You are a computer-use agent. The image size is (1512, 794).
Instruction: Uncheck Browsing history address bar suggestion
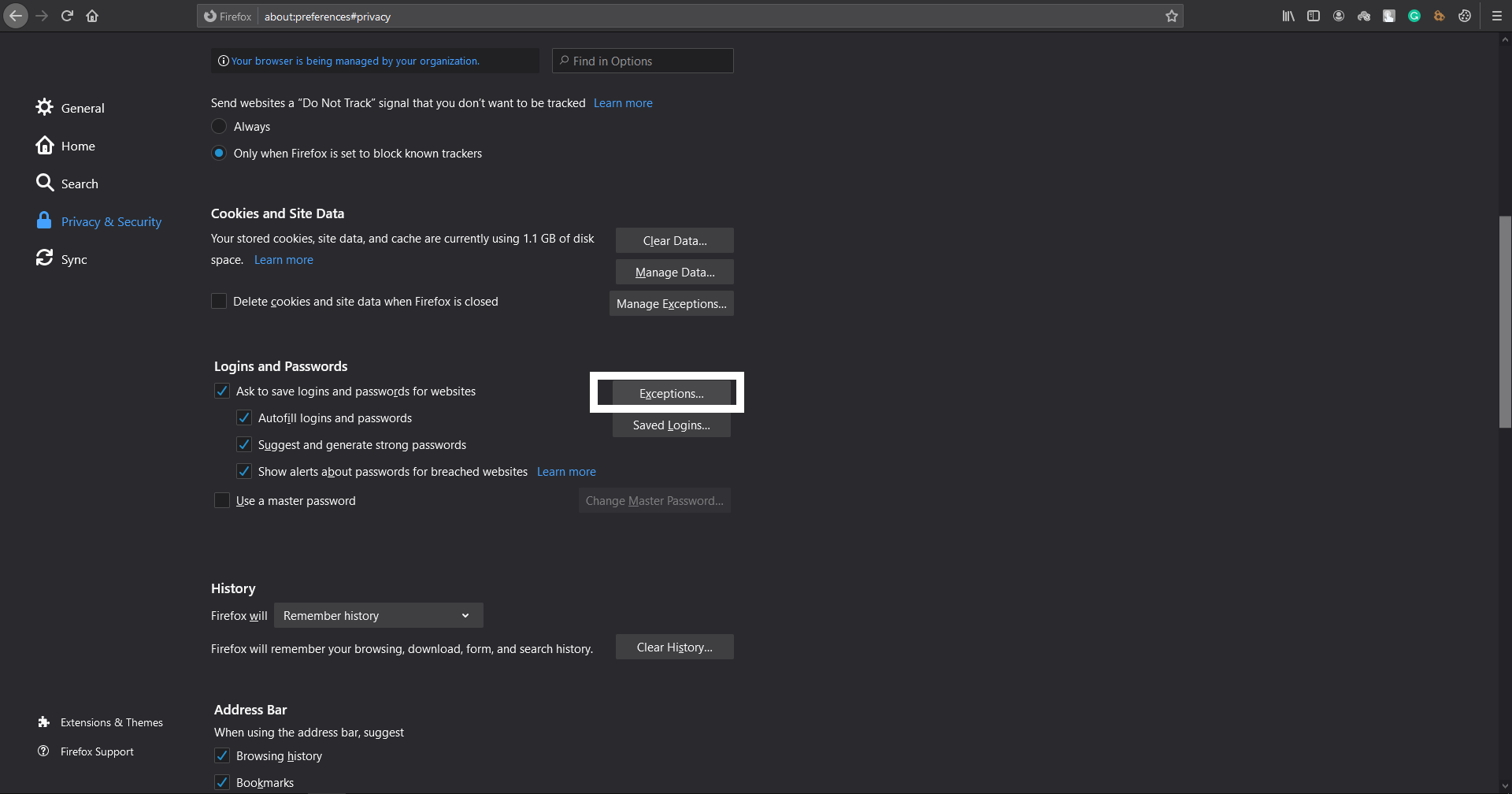coord(222,755)
